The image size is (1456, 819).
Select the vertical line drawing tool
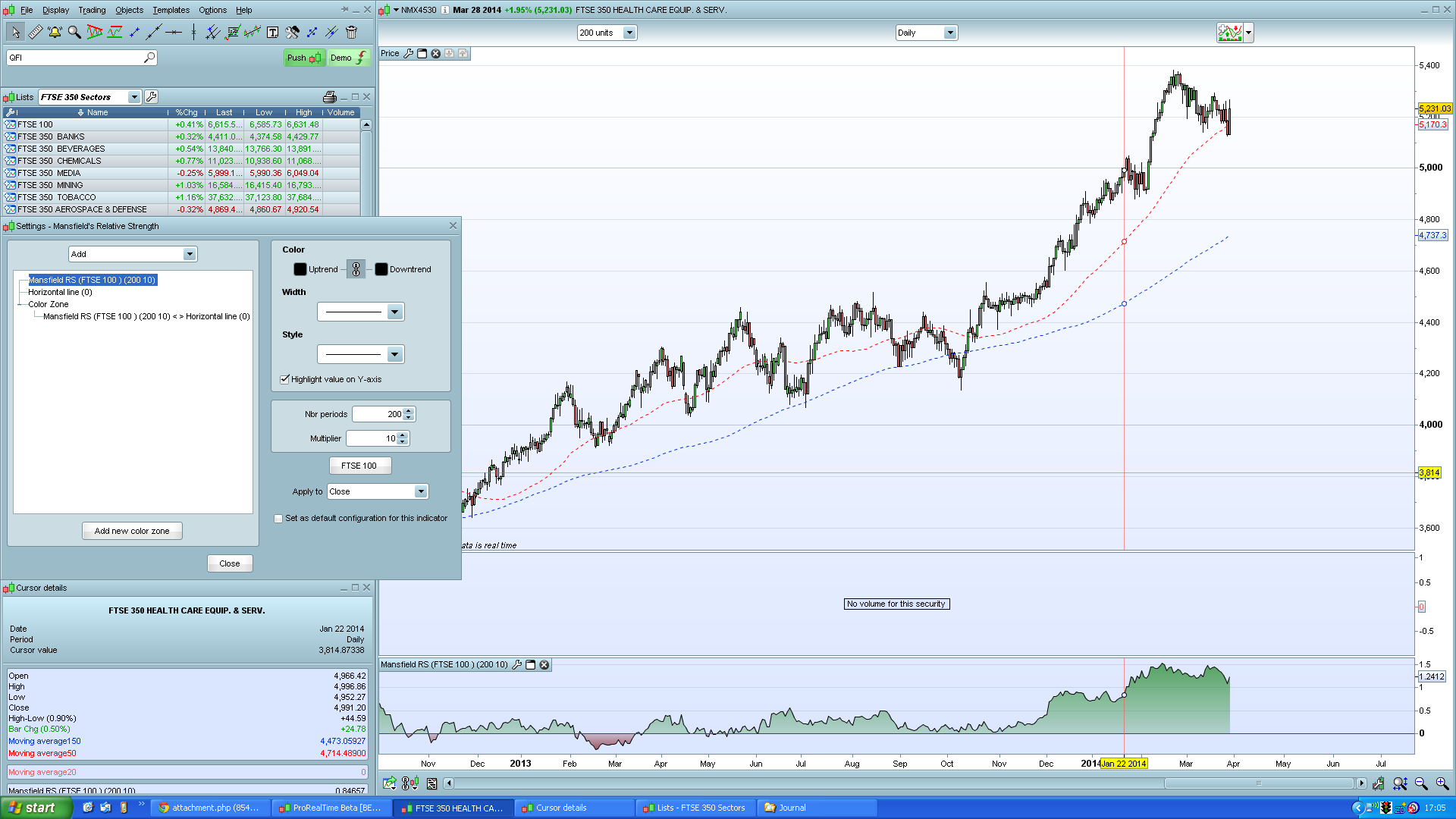(x=193, y=33)
